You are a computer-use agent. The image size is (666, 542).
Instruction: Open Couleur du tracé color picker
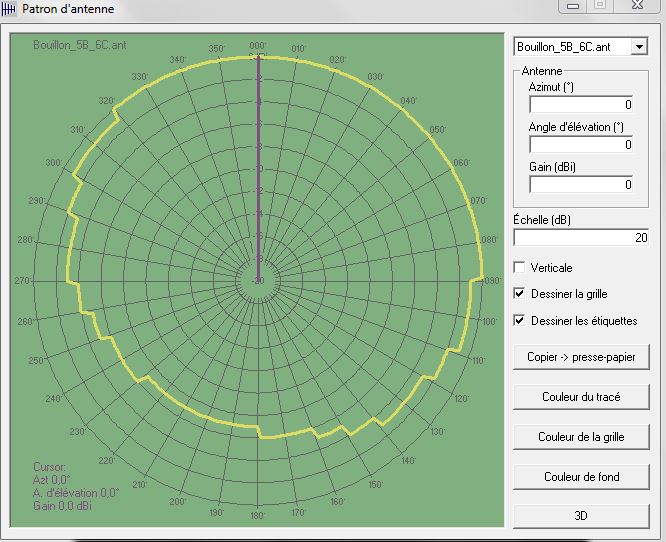[x=581, y=397]
